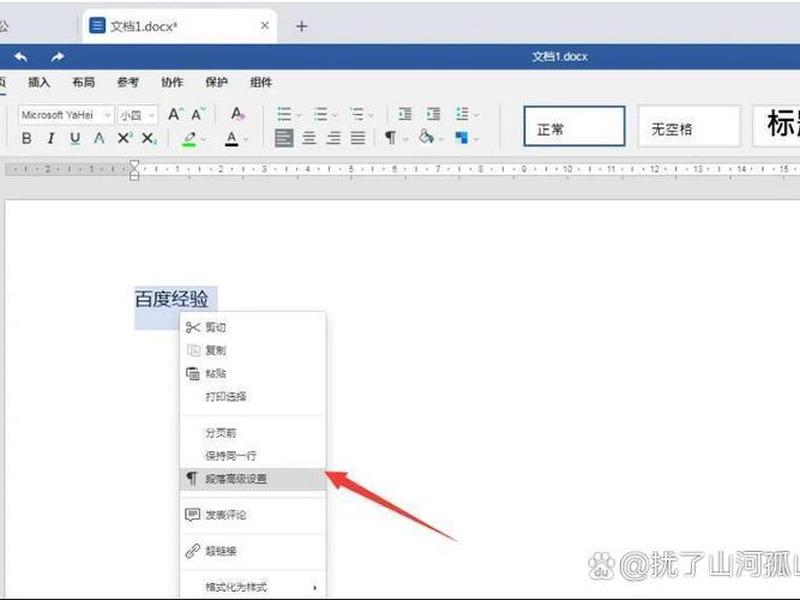Screen dimensions: 800x600
Task: Choose 剪切 in context menu
Action: coord(253,327)
